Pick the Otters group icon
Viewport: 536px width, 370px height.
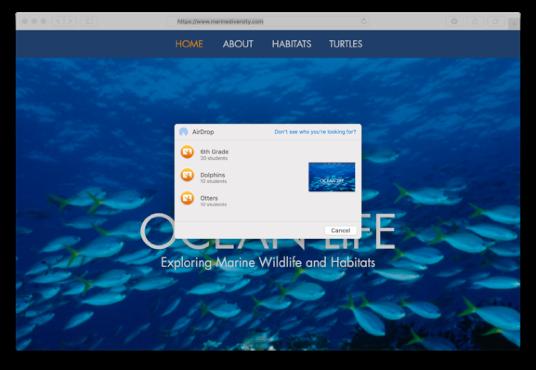pos(187,198)
